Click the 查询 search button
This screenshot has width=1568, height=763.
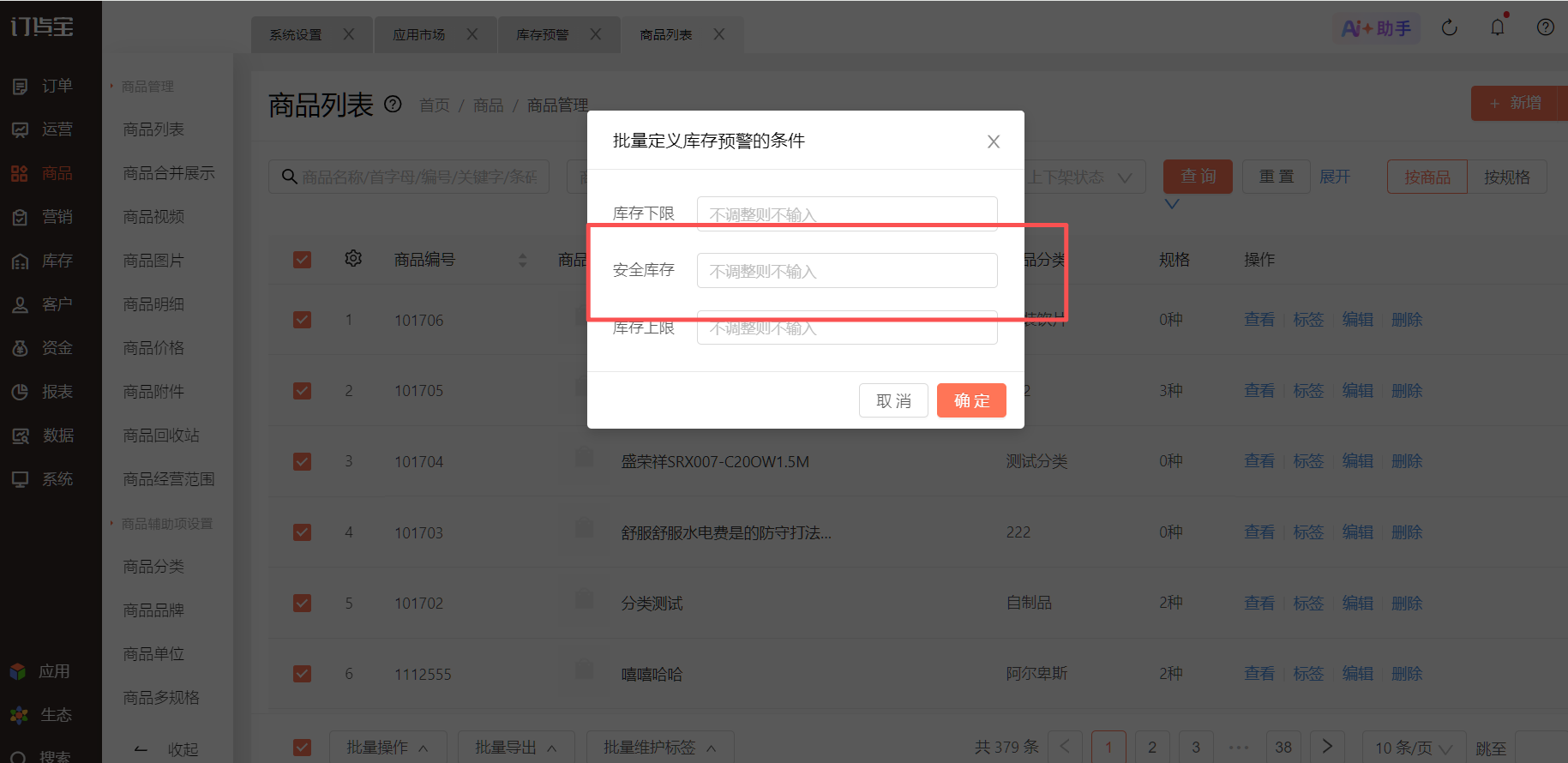[x=1198, y=177]
